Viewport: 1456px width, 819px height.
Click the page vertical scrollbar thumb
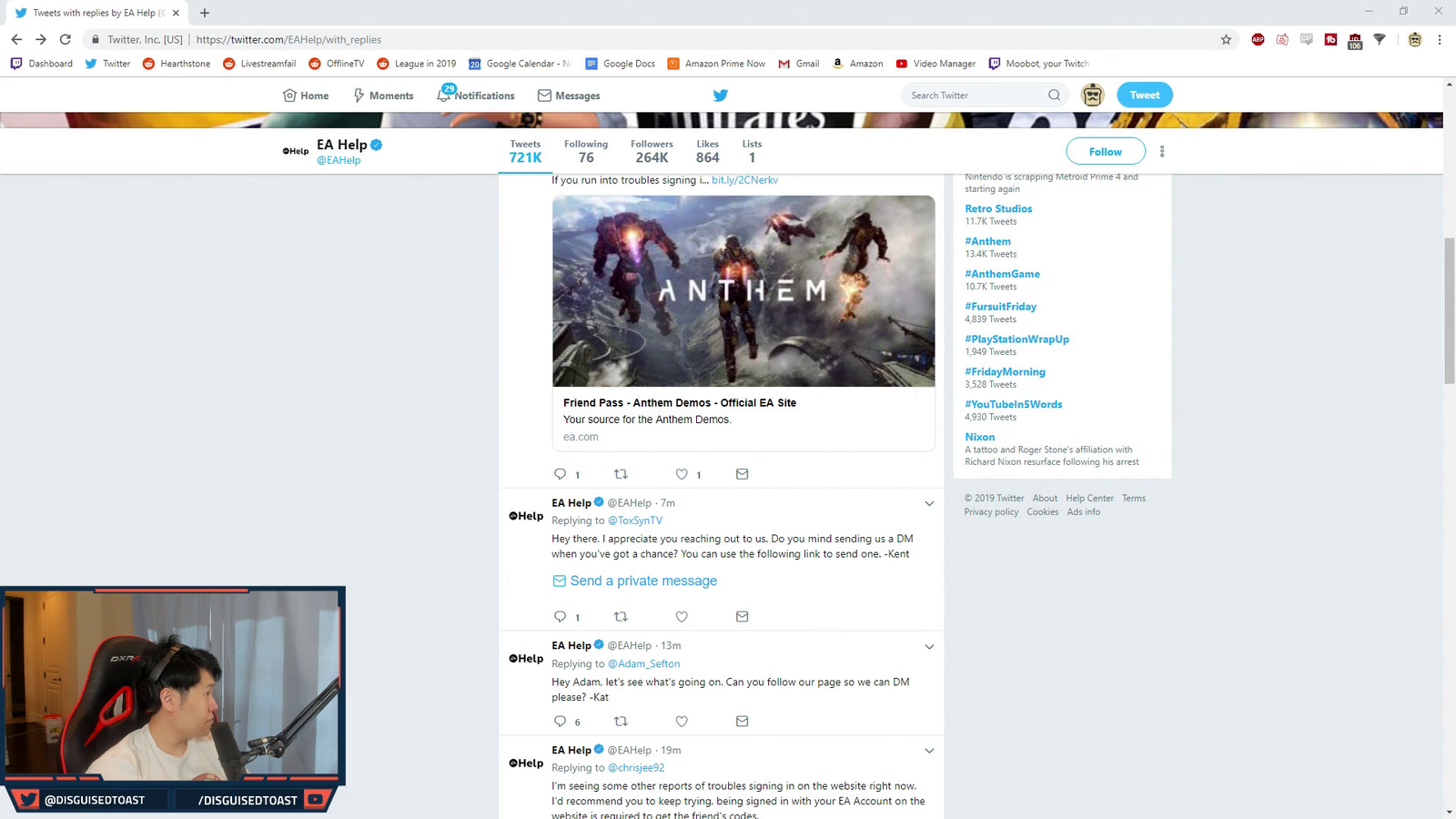pyautogui.click(x=1449, y=310)
